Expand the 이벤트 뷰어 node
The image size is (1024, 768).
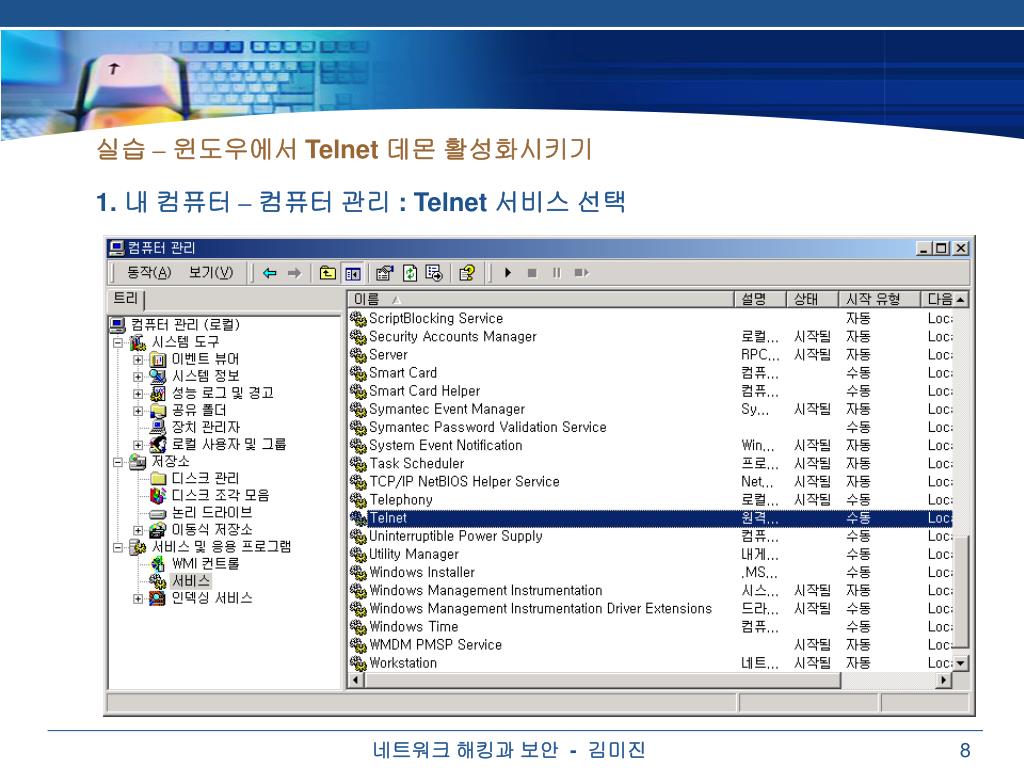(x=138, y=360)
